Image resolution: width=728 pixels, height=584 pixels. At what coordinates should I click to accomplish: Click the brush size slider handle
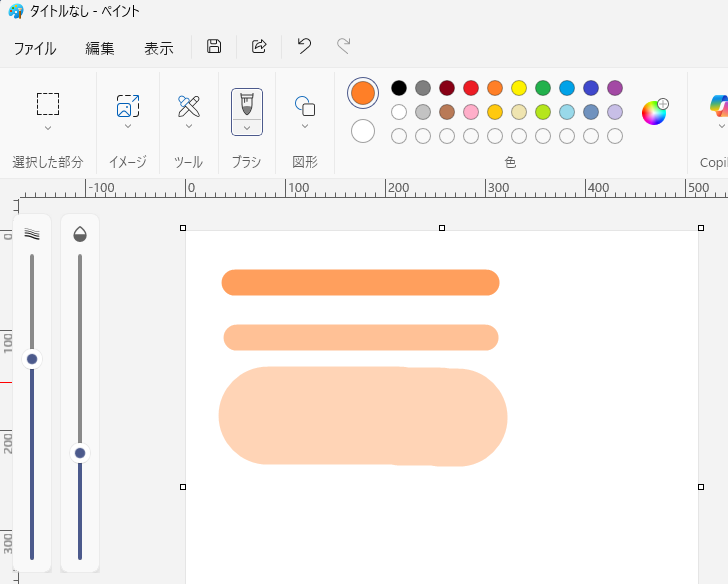[x=32, y=359]
